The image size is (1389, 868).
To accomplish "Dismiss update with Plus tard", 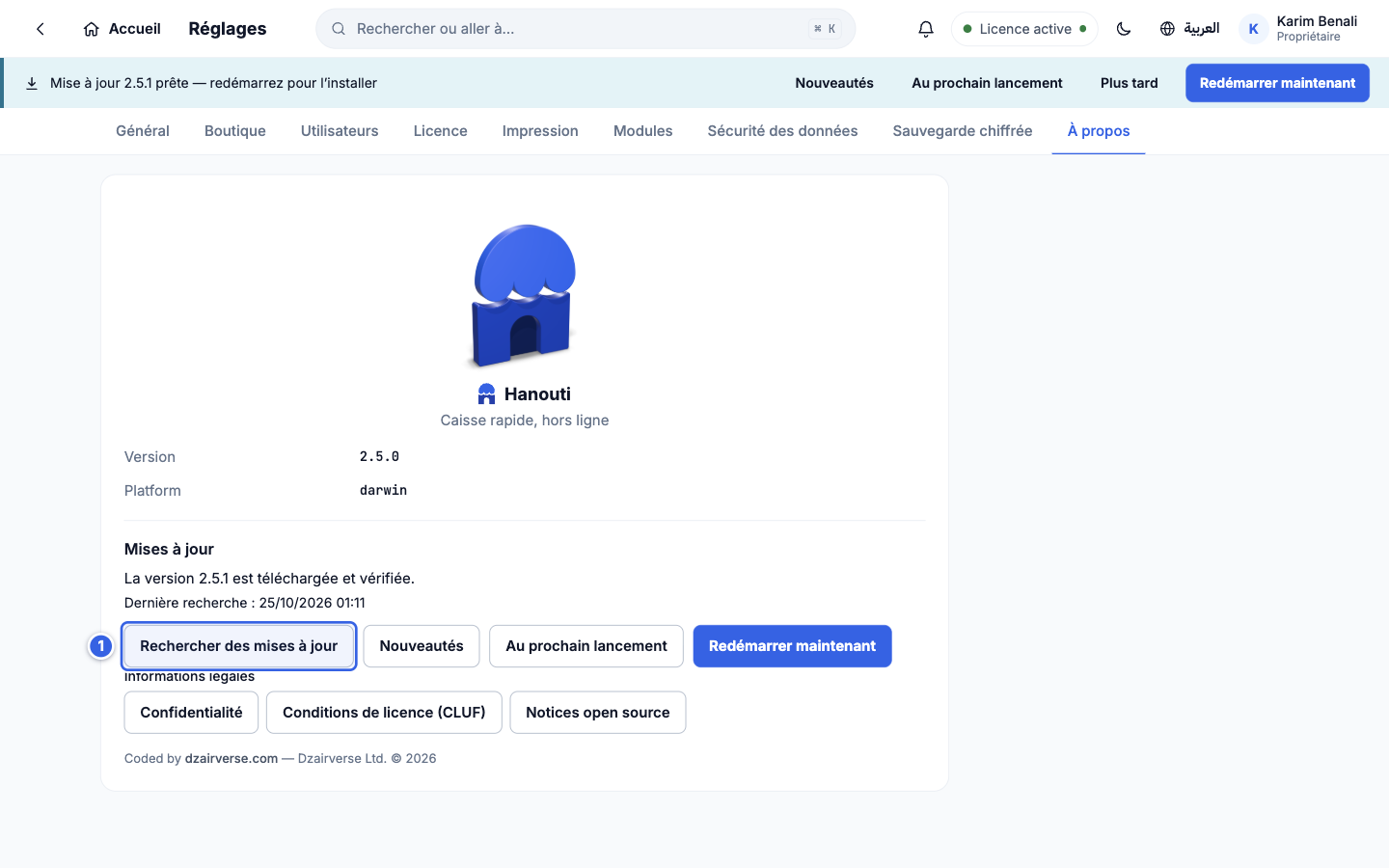I will point(1130,83).
